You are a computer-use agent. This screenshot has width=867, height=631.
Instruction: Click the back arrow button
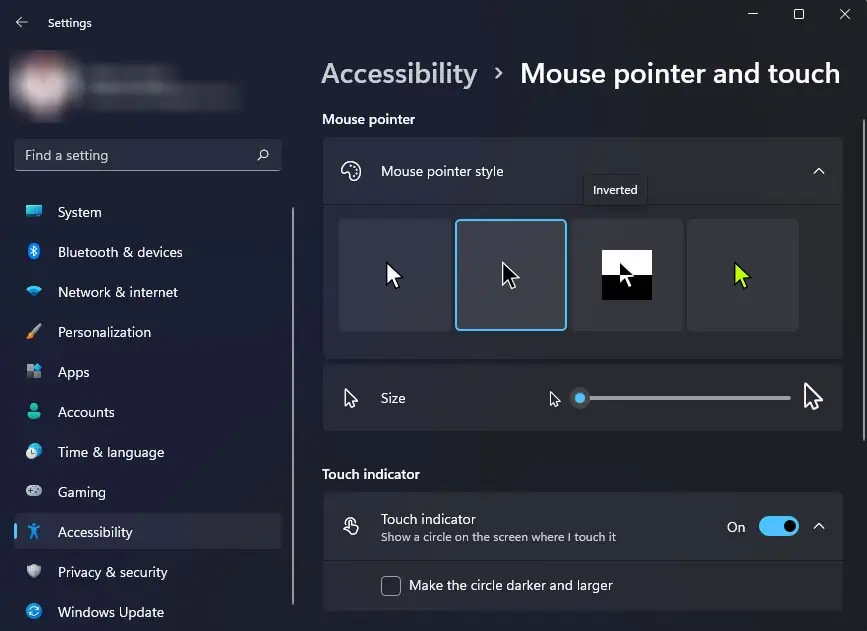coord(20,22)
